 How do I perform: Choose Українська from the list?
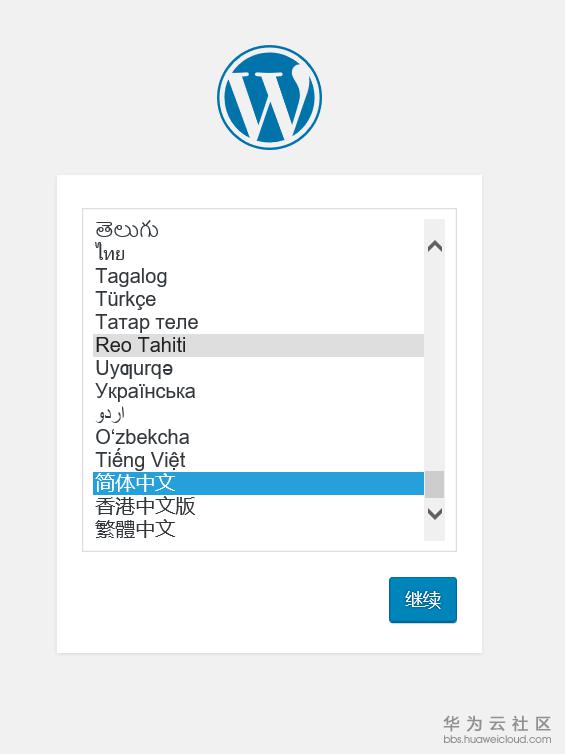coord(258,391)
